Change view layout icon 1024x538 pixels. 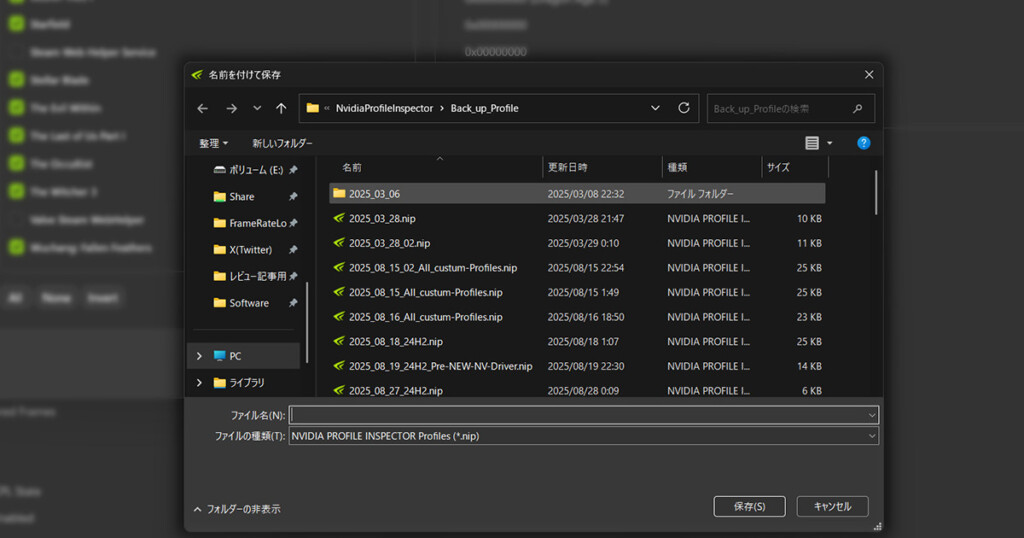(x=812, y=143)
